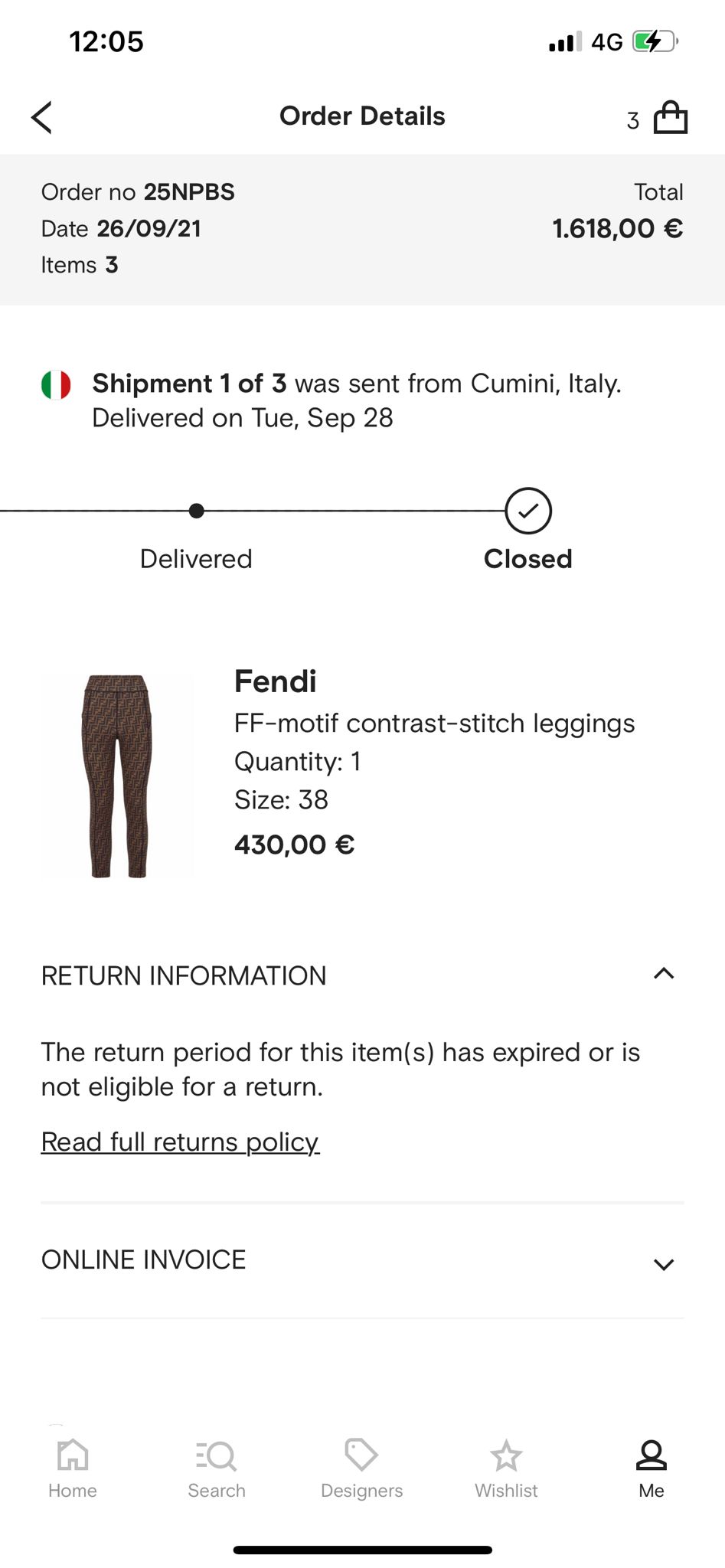Switch to the Wishlist tab label
725x1568 pixels.
pyautogui.click(x=506, y=1491)
